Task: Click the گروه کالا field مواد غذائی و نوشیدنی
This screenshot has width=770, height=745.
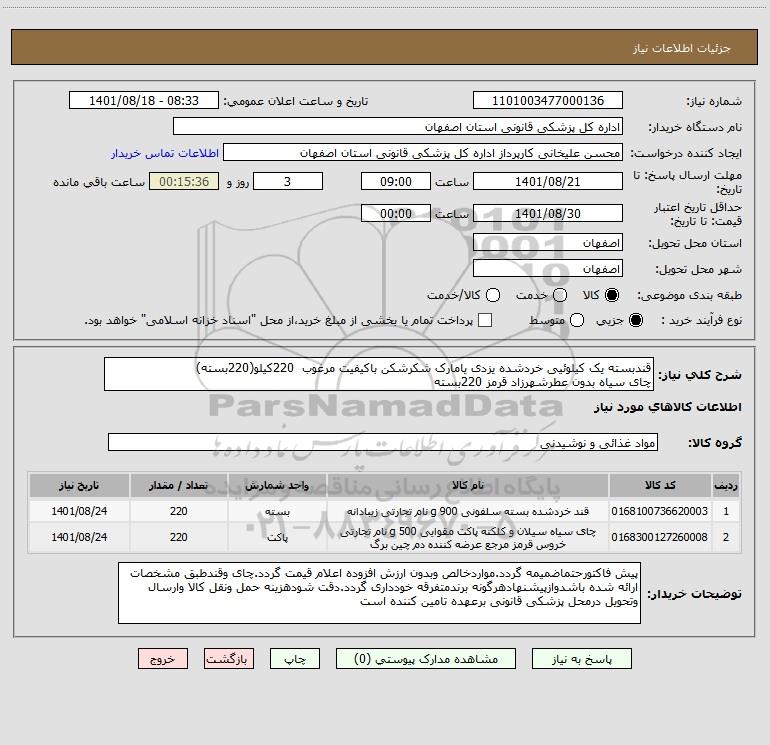Action: click(383, 442)
